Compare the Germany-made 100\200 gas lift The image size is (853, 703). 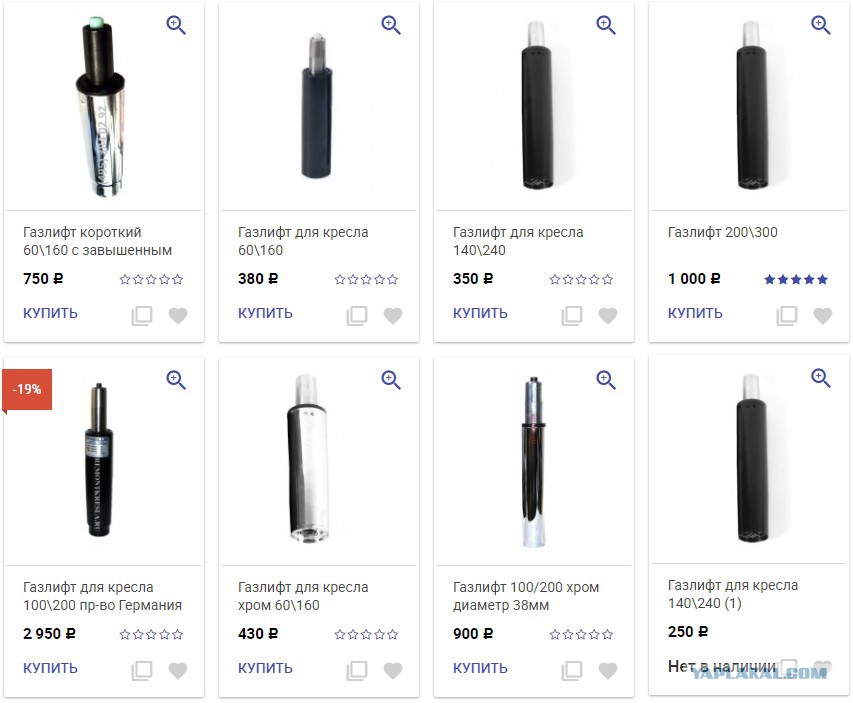click(142, 671)
